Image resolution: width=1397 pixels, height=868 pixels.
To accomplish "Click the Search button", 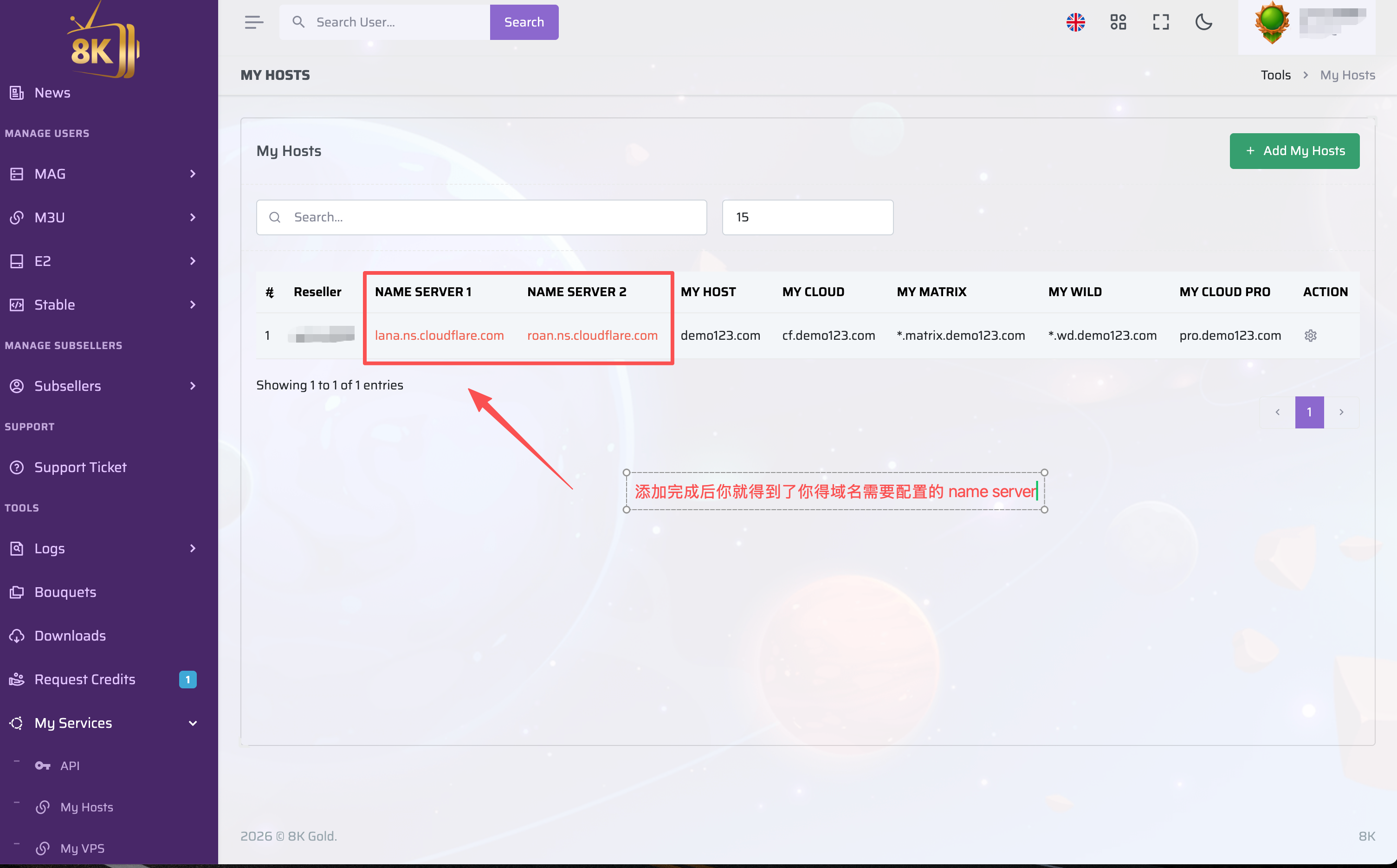I will tap(524, 22).
